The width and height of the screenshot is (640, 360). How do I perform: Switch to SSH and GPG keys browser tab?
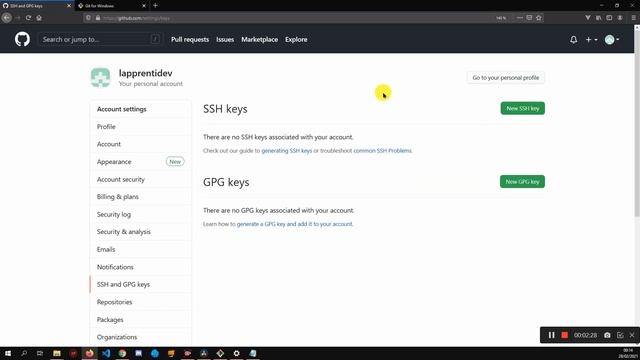coord(36,6)
